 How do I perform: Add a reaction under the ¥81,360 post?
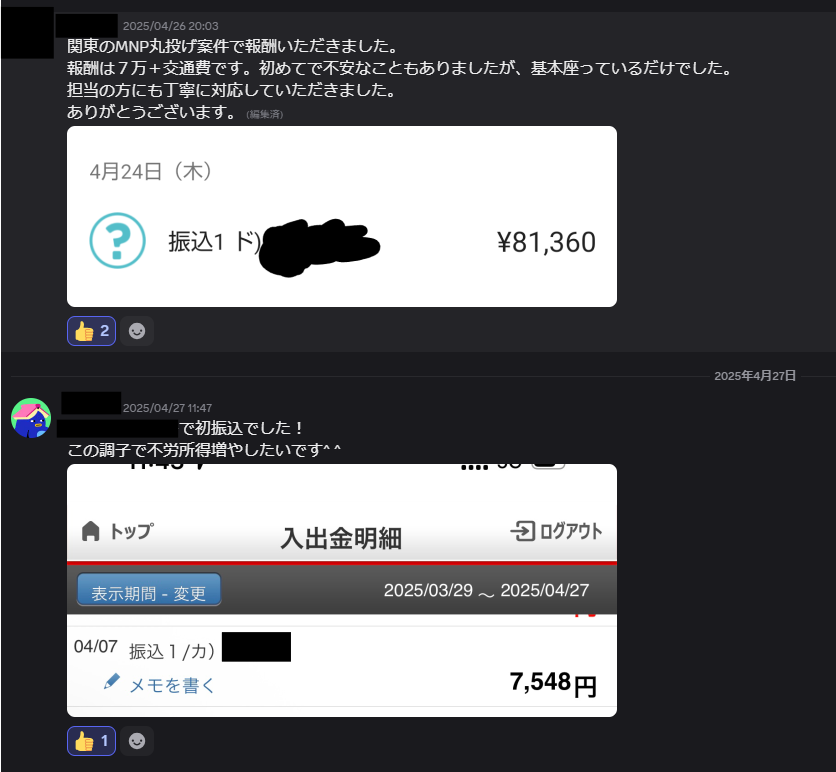click(137, 331)
